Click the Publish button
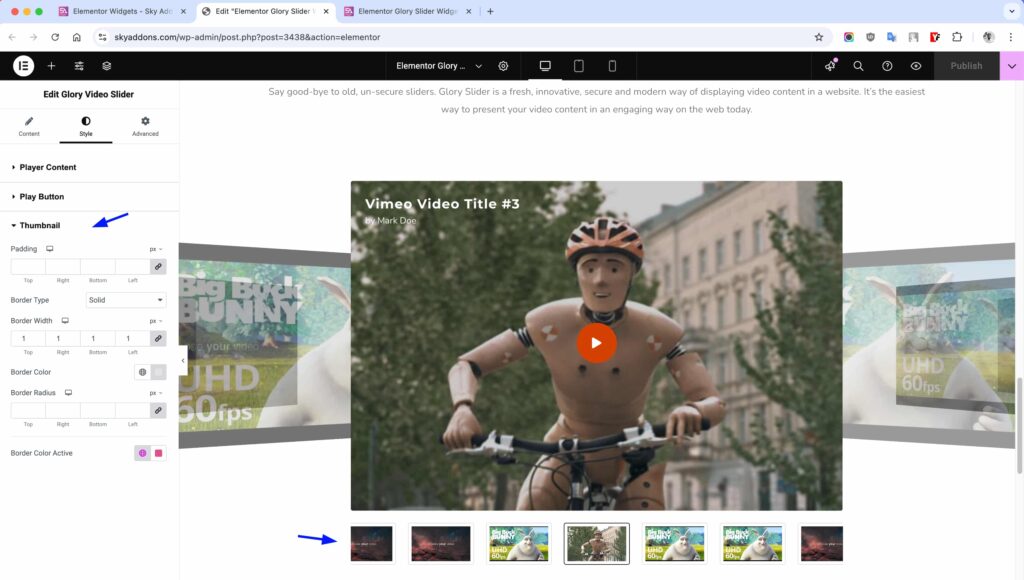This screenshot has height=580, width=1024. [966, 66]
